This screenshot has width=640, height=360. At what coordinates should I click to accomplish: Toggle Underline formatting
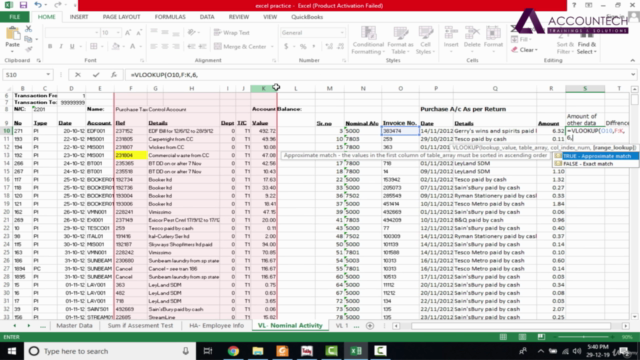pyautogui.click(x=72, y=47)
